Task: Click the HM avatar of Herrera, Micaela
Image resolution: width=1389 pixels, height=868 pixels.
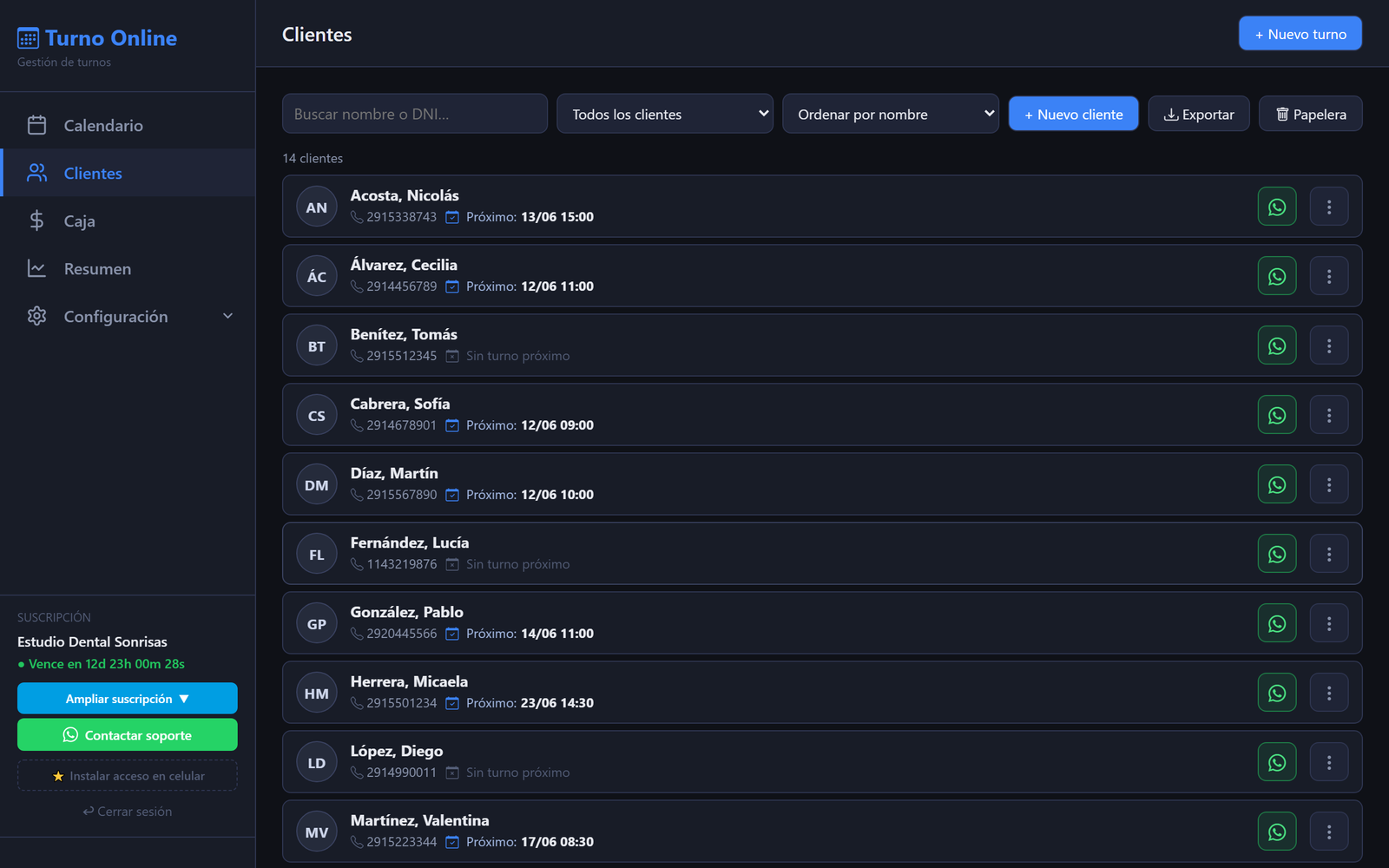Action: point(317,694)
